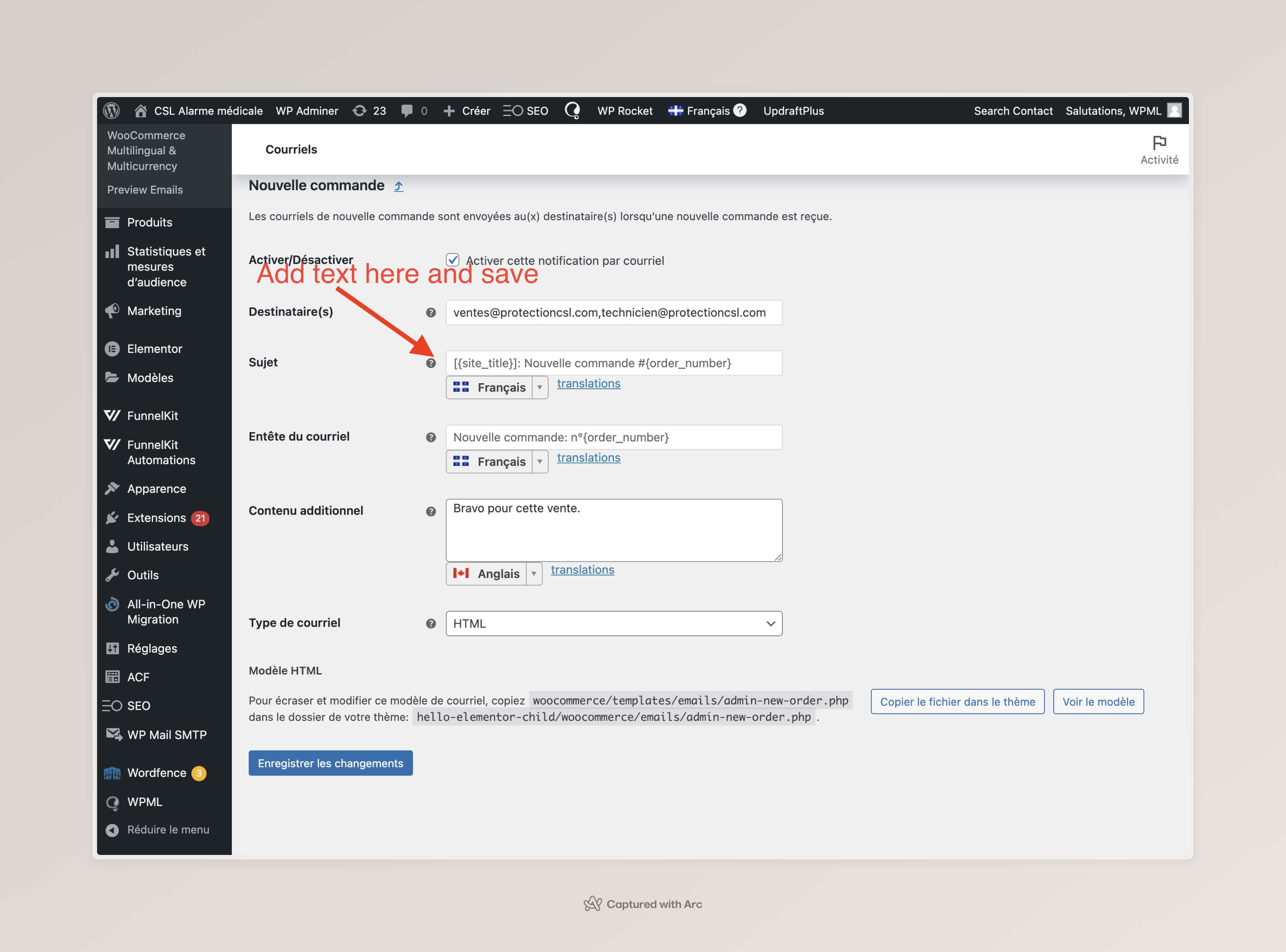
Task: Open the comments bubble icon
Action: [407, 111]
